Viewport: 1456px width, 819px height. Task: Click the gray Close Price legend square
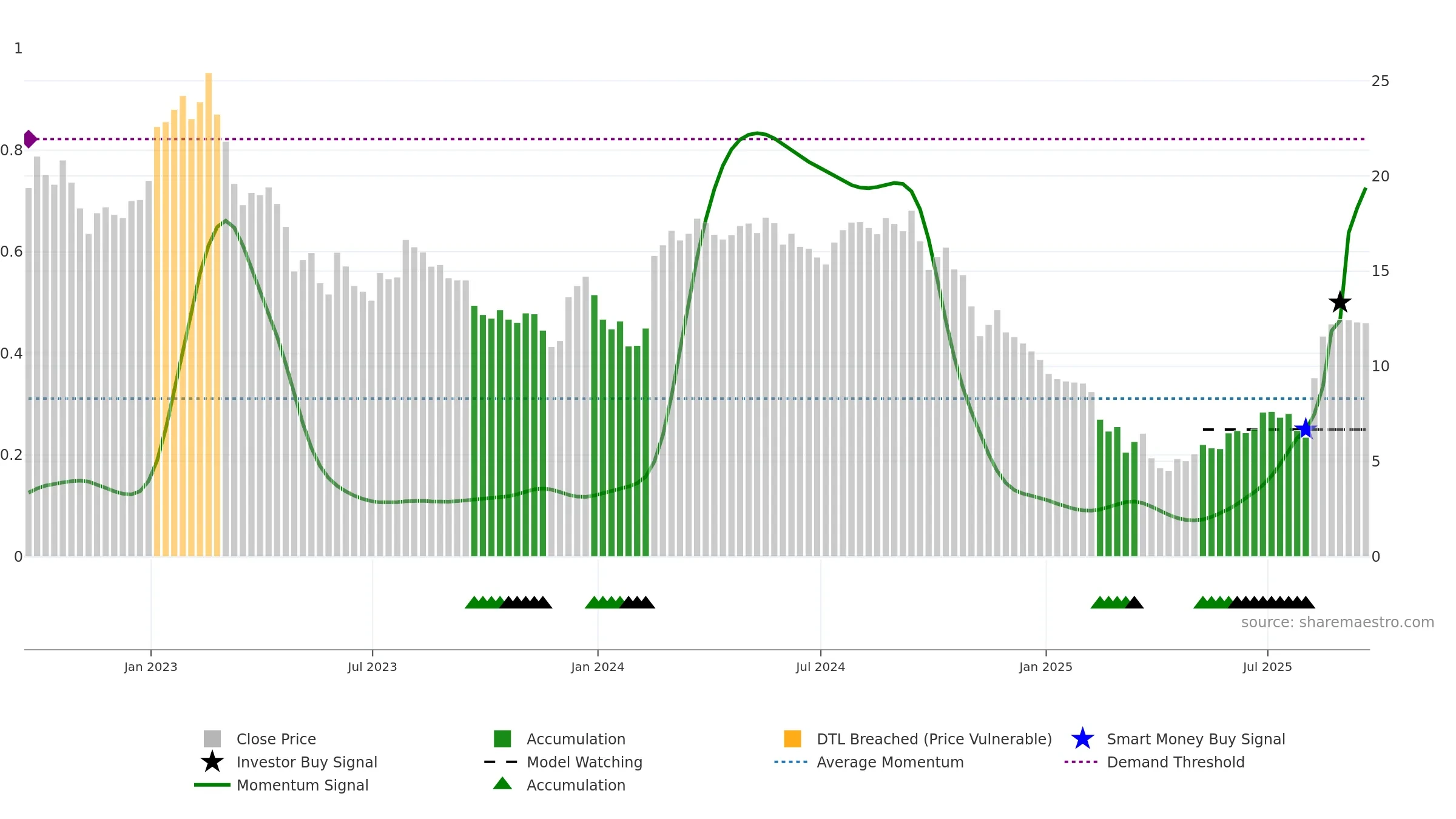212,739
